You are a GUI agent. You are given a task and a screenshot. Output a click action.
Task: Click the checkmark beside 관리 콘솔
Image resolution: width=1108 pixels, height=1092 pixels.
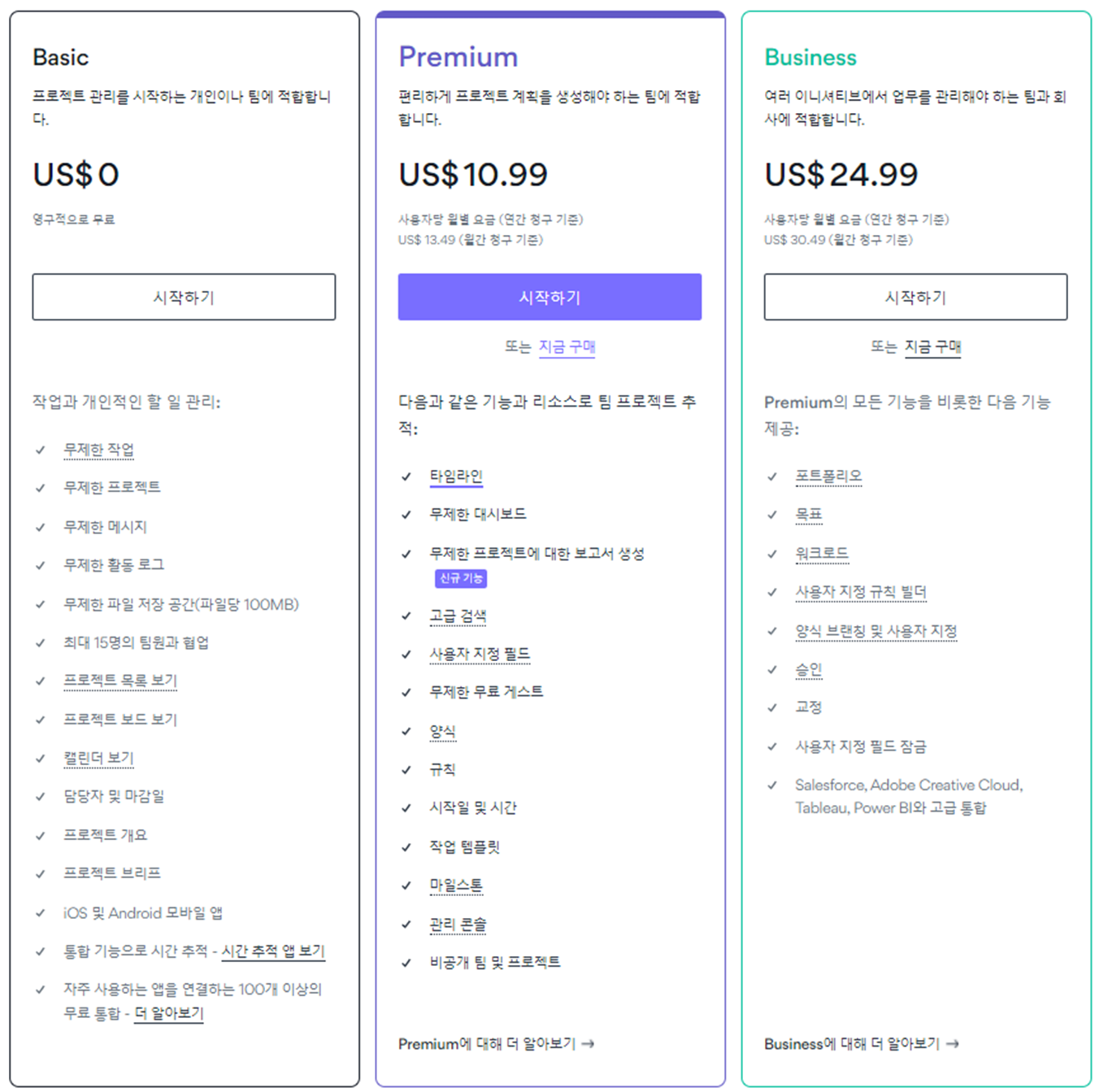click(x=406, y=925)
